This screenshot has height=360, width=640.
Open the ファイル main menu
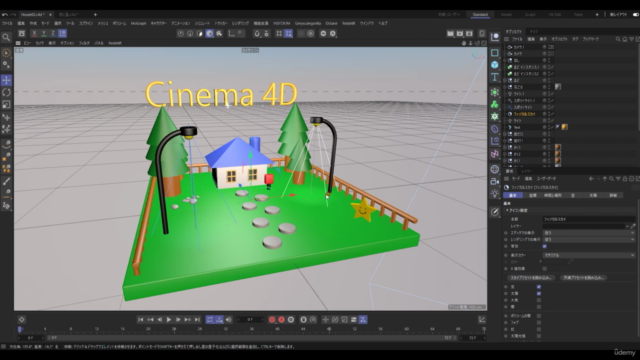(x=7, y=23)
